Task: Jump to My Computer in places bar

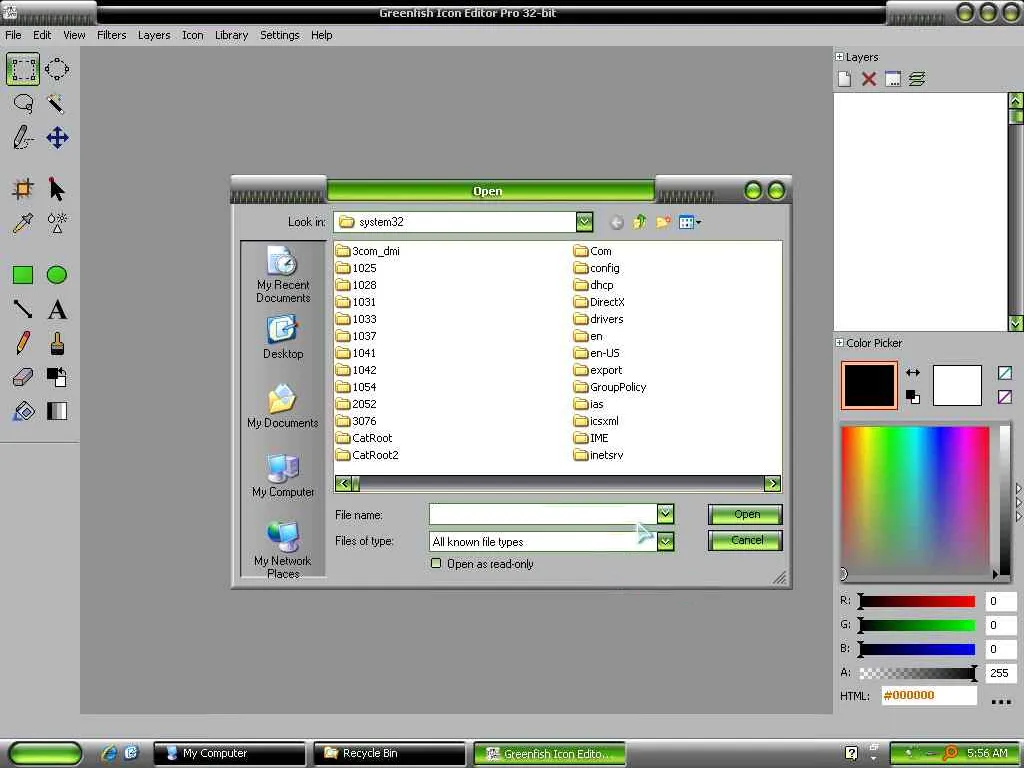Action: coord(283,475)
